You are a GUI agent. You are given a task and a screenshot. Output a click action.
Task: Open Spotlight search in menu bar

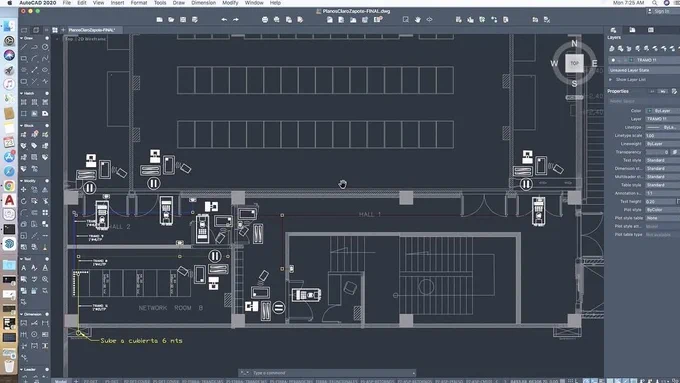pos(654,3)
